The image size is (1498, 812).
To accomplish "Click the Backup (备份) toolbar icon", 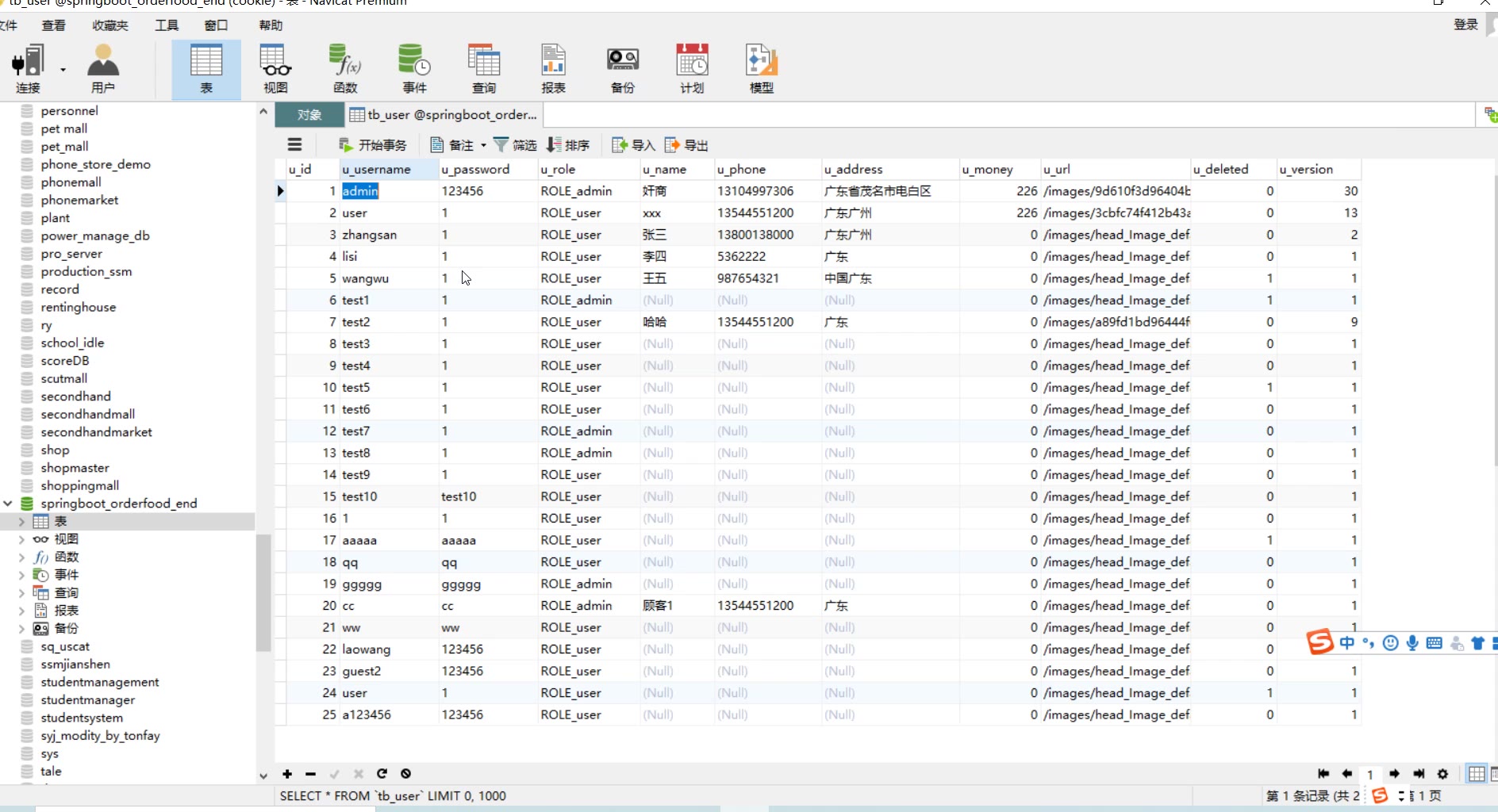I will [x=622, y=68].
